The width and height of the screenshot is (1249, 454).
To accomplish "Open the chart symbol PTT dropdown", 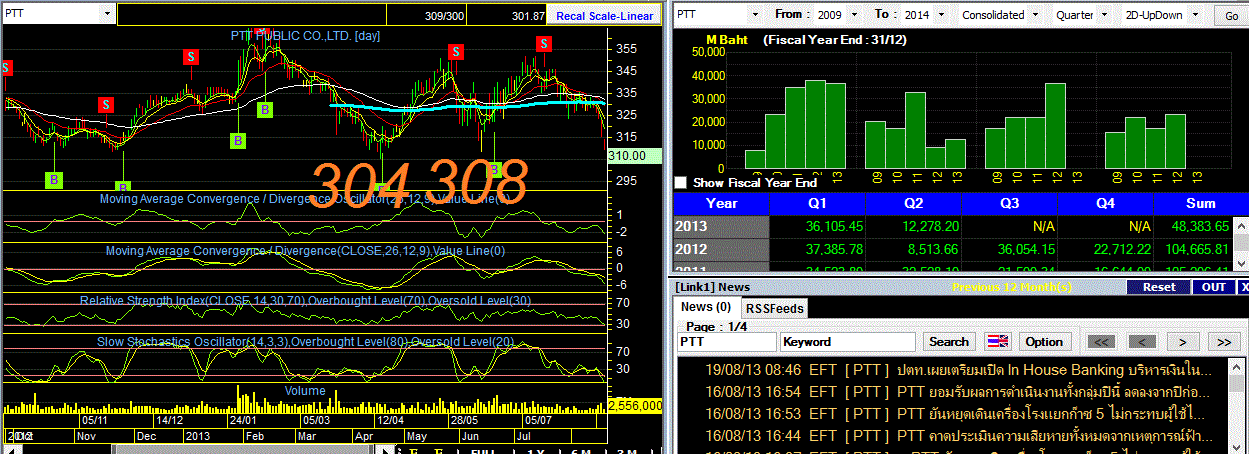I will click(x=107, y=14).
